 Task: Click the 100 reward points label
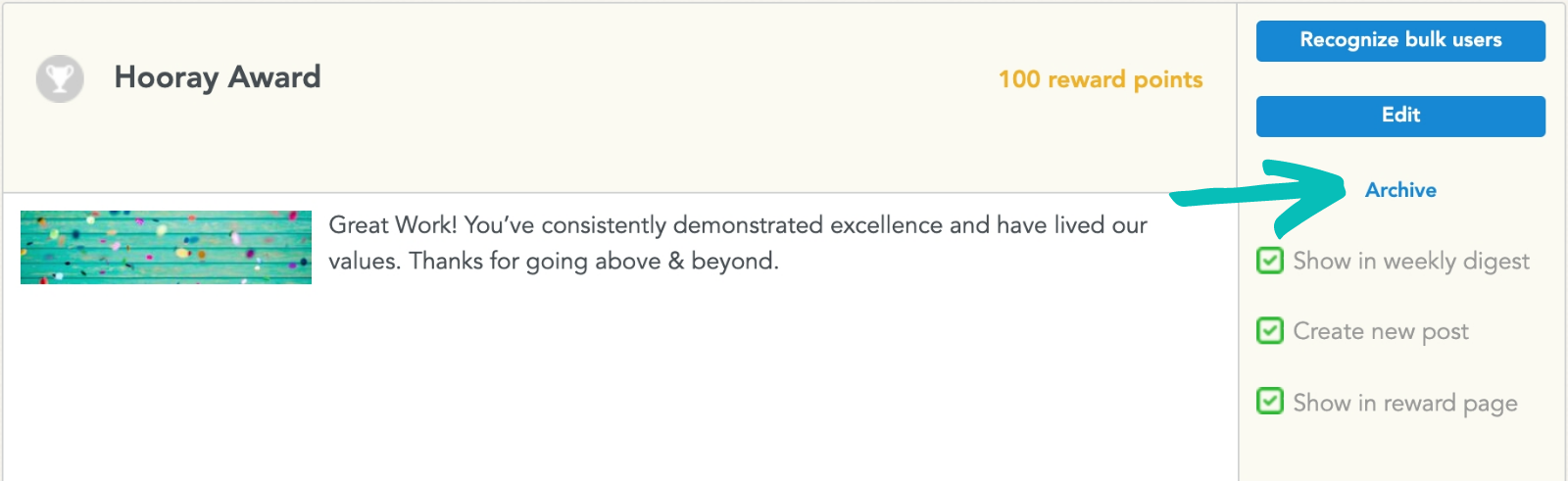point(1101,79)
